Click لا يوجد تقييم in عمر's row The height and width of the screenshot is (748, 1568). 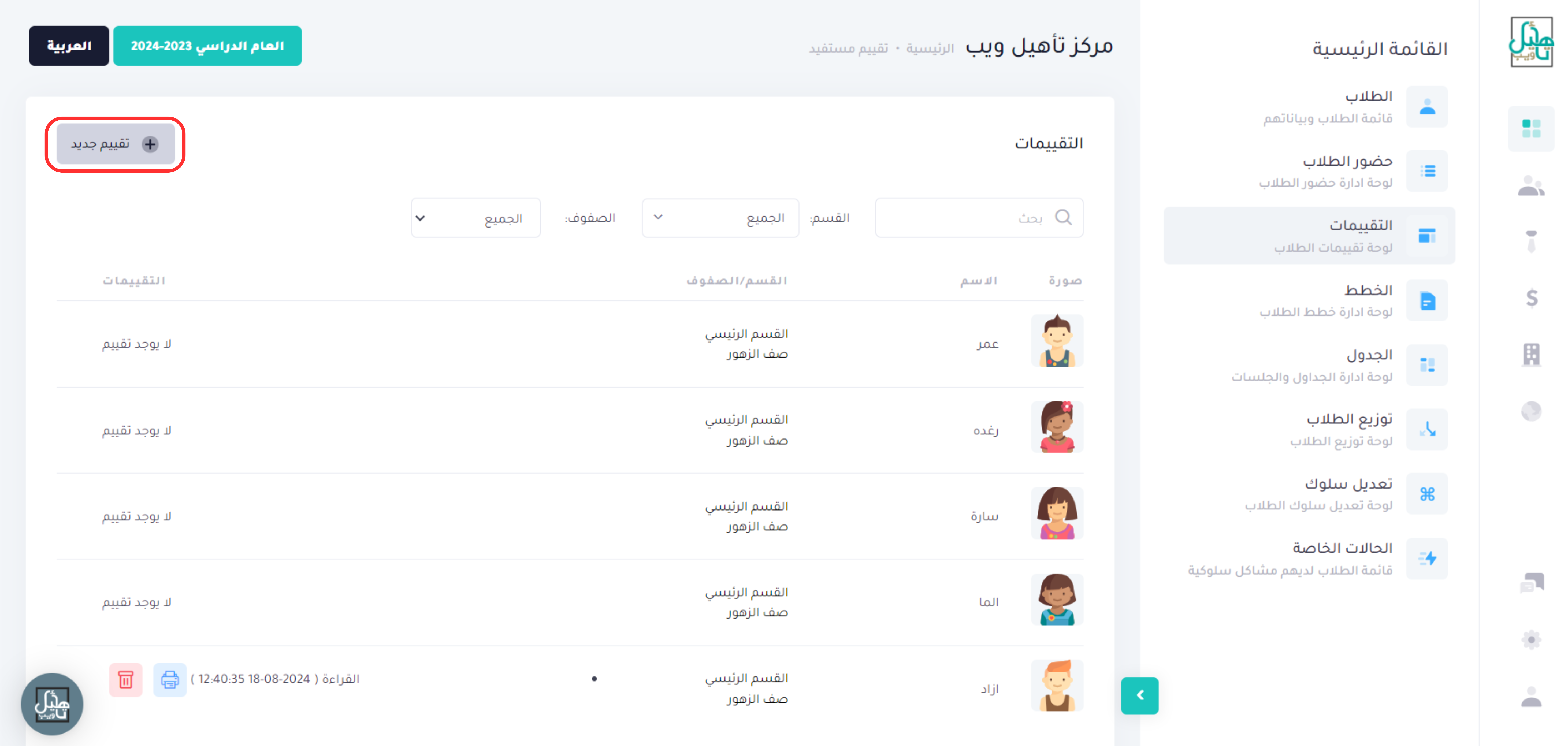[137, 344]
